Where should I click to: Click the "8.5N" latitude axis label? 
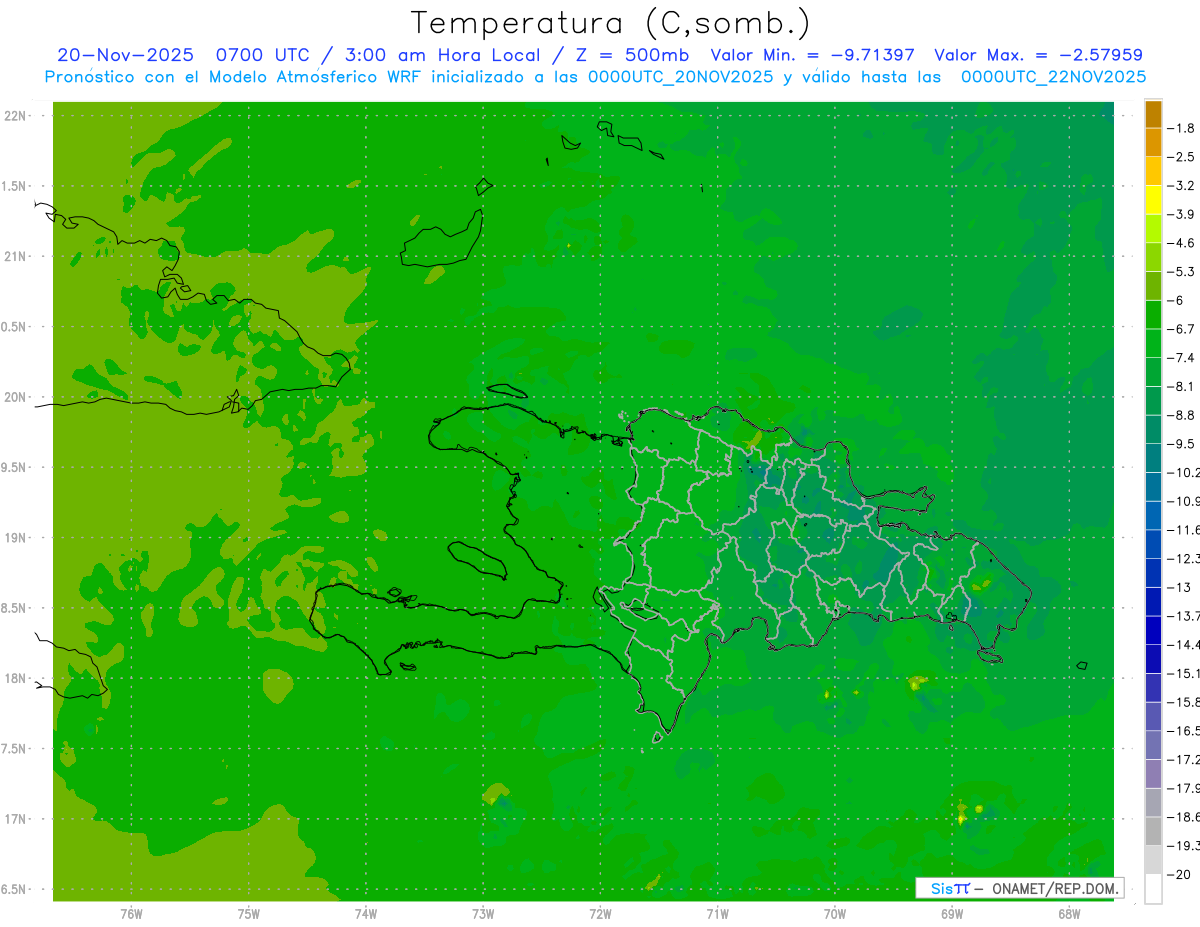tap(15, 609)
